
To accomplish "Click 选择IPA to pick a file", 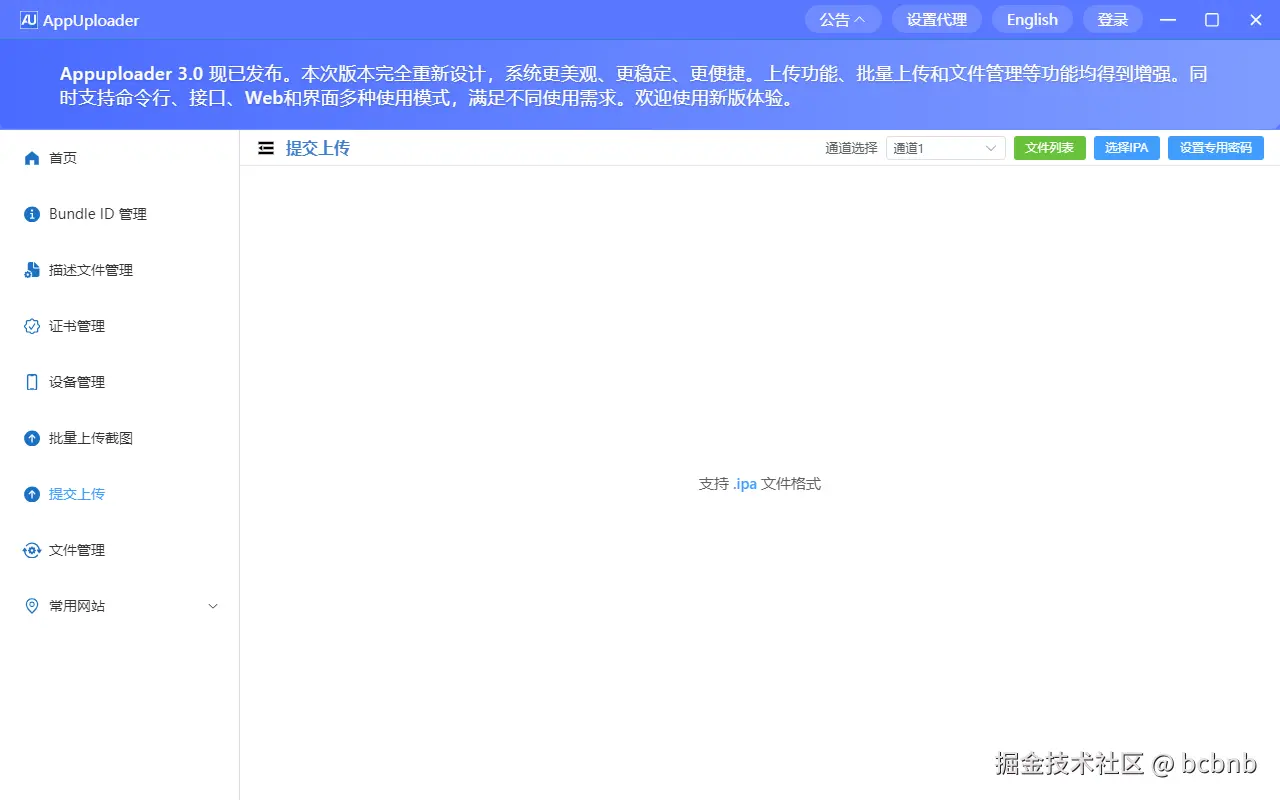I will 1126,147.
